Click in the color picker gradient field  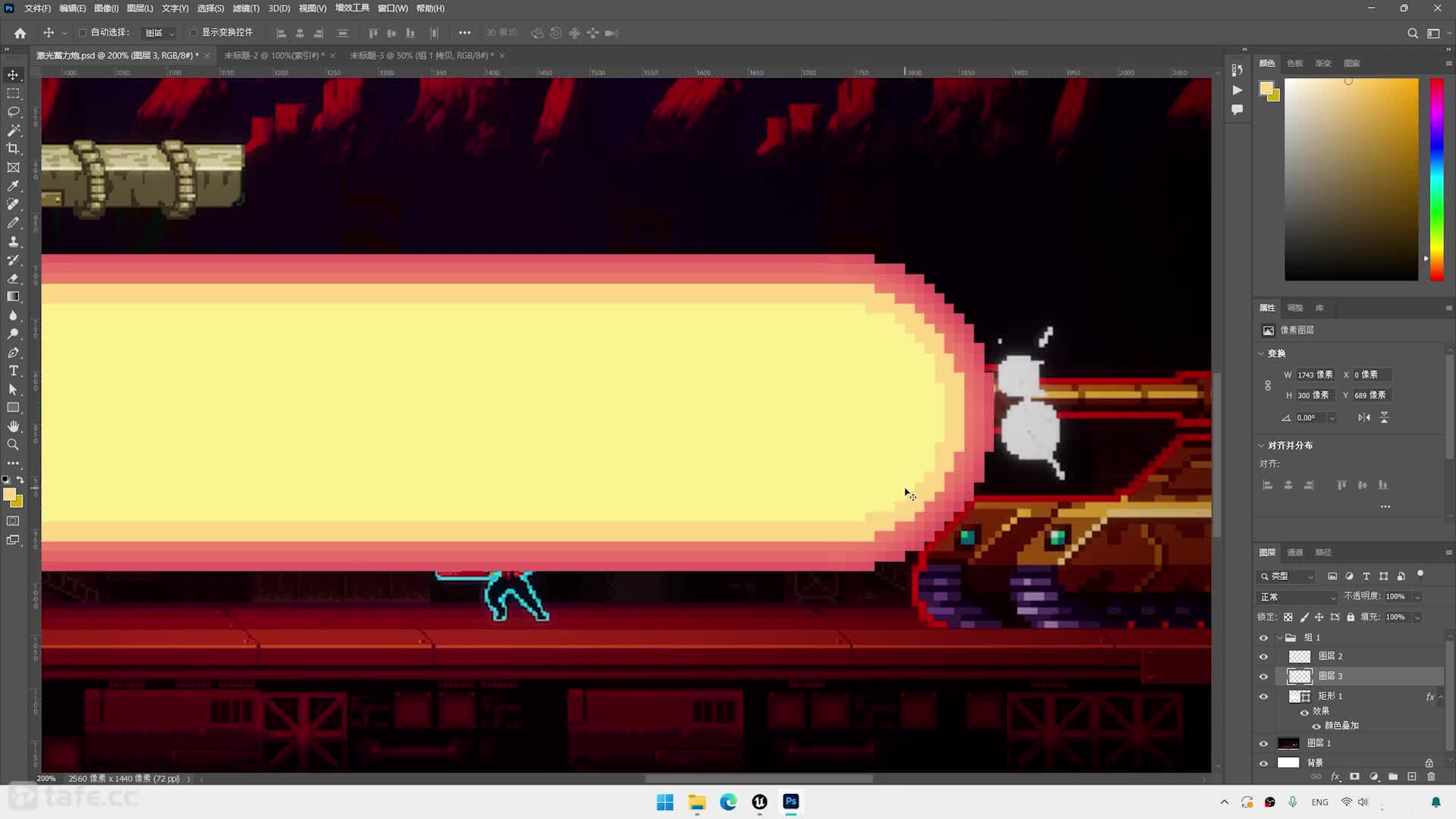[1351, 180]
